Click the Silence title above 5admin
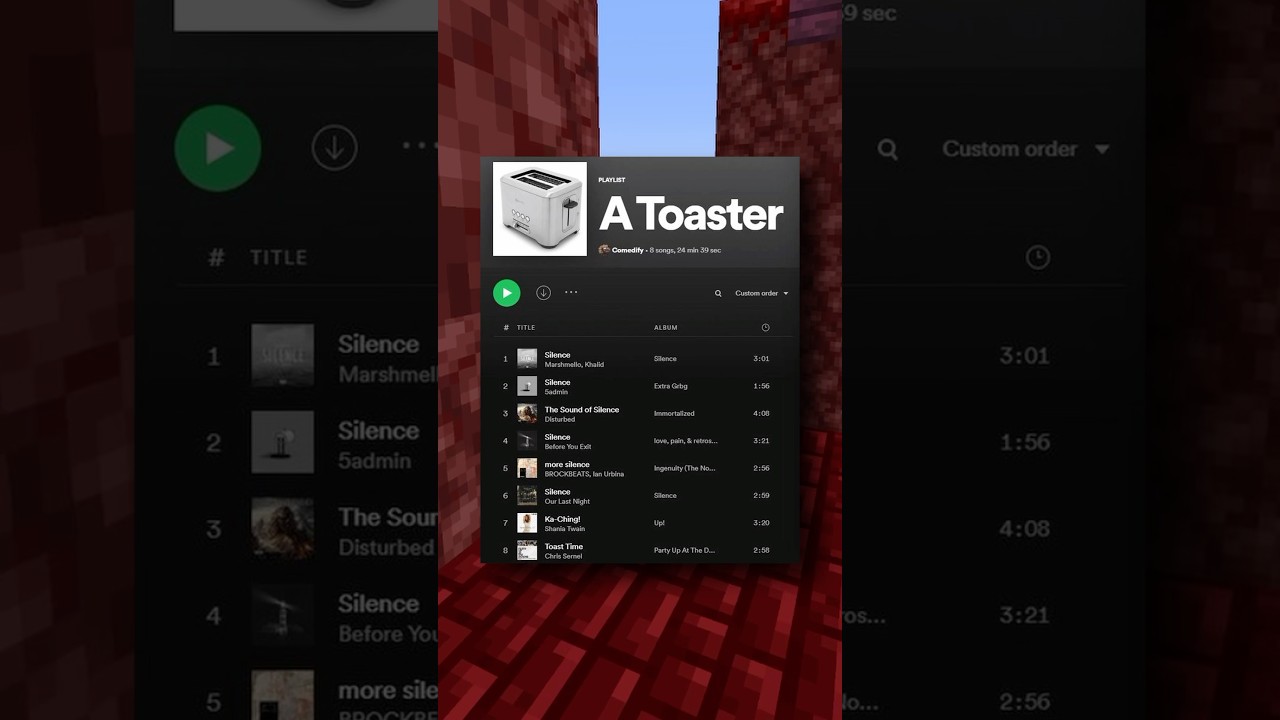Viewport: 1280px width, 720px height. coord(557,382)
